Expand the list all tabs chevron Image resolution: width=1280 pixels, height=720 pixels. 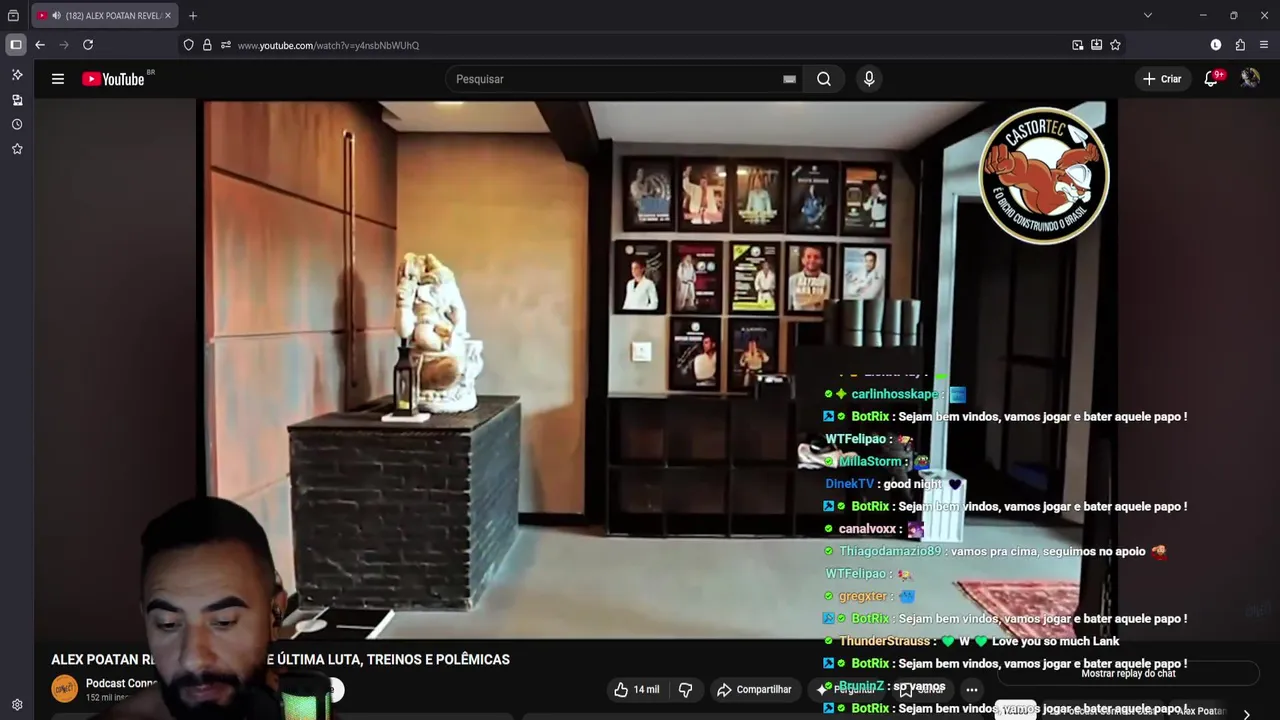point(1148,16)
